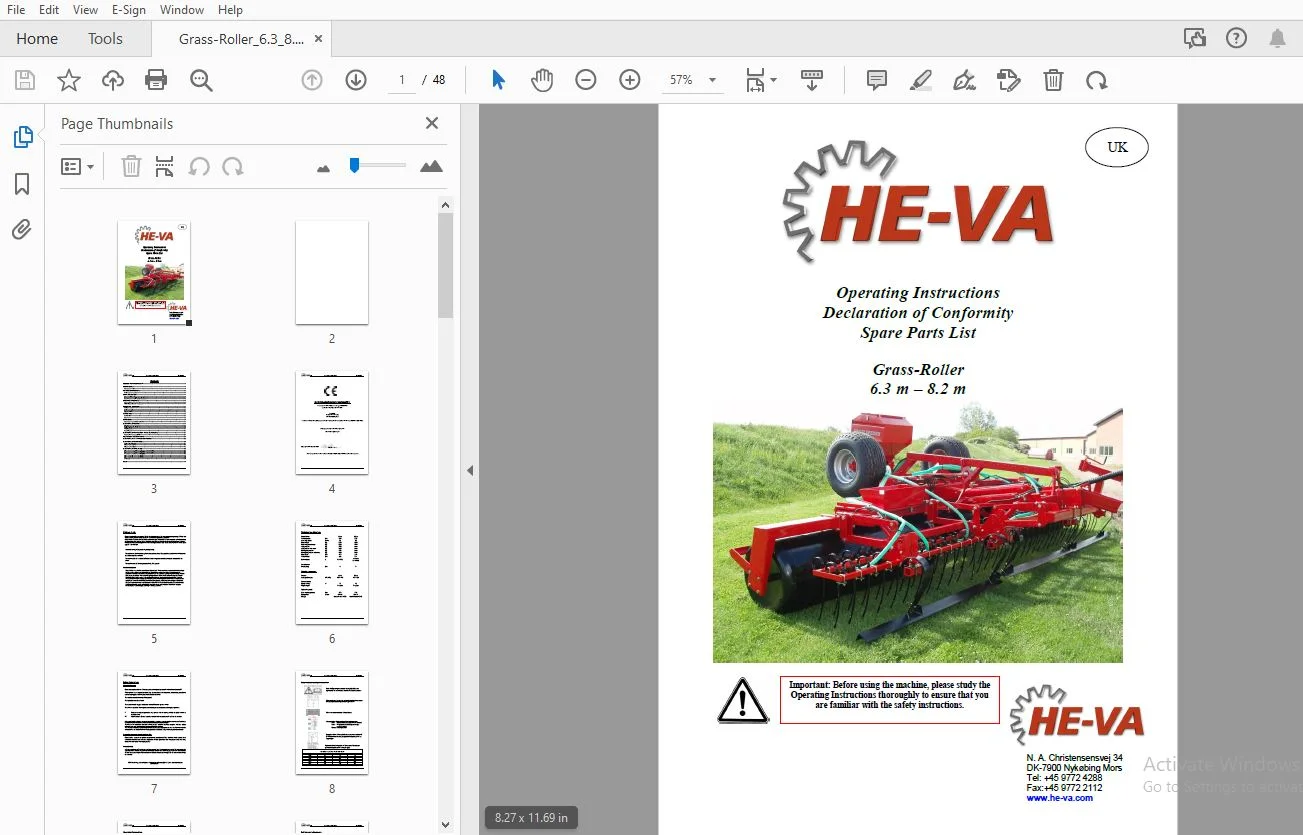Switch to the Tools tab

tap(105, 39)
